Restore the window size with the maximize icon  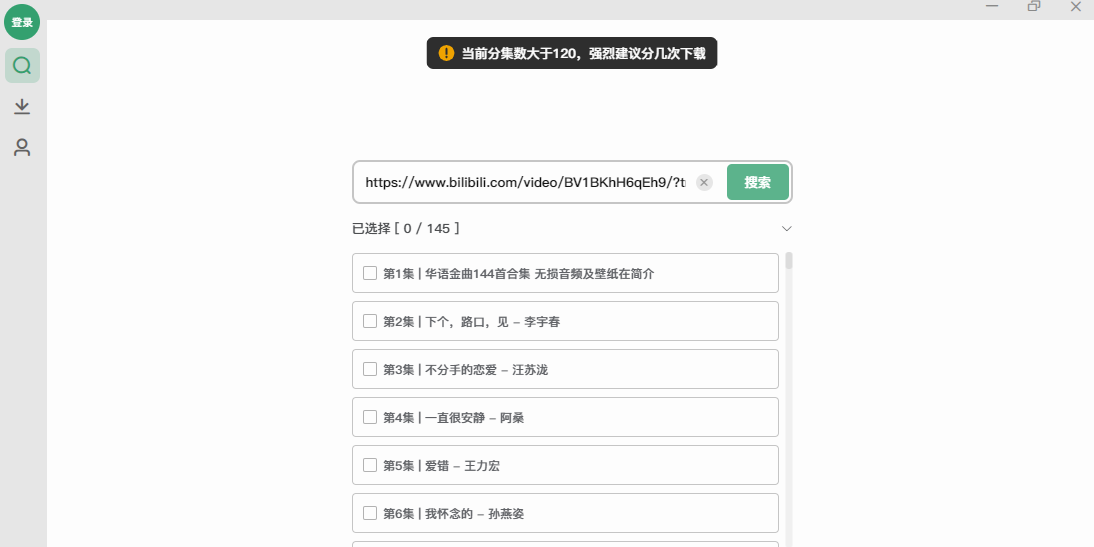coord(1034,6)
